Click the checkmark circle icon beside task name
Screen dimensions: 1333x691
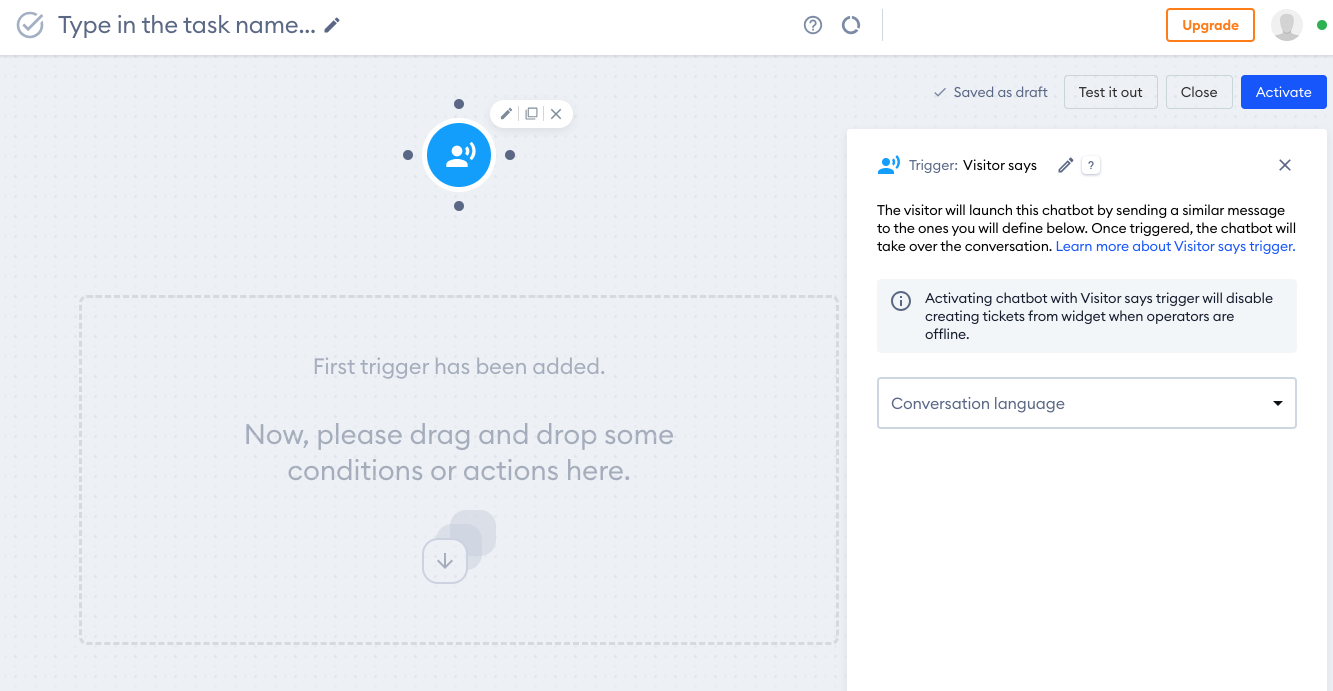[x=31, y=26]
